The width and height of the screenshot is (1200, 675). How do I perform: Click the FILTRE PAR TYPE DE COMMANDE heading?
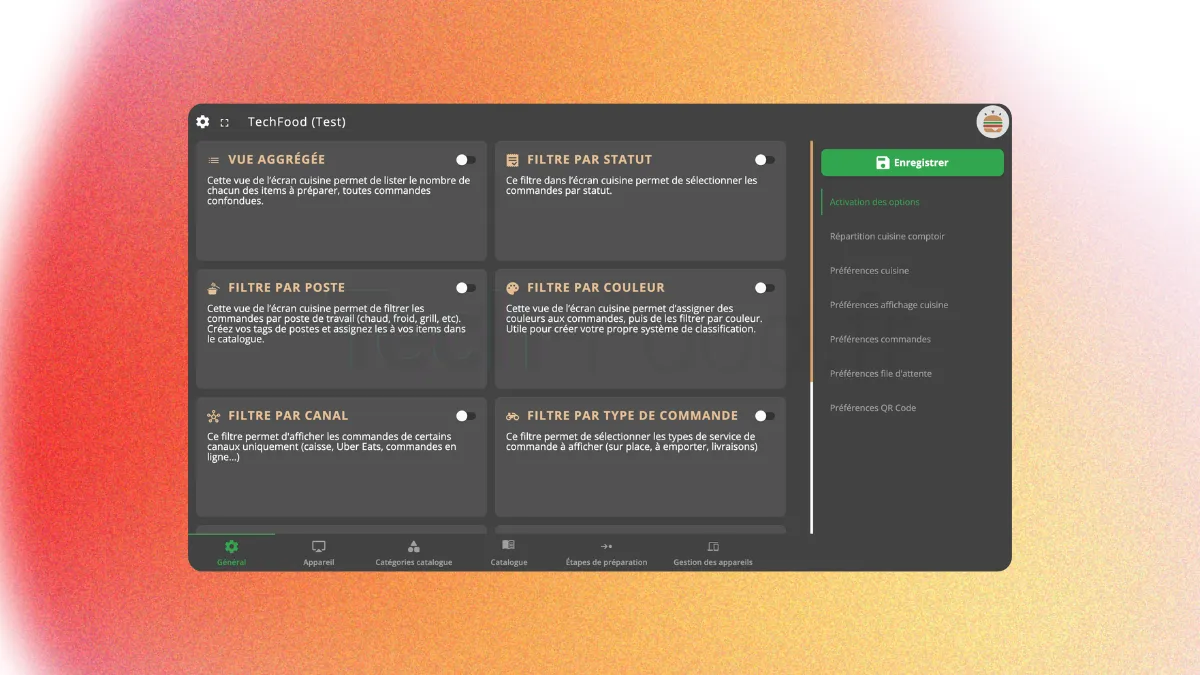632,416
